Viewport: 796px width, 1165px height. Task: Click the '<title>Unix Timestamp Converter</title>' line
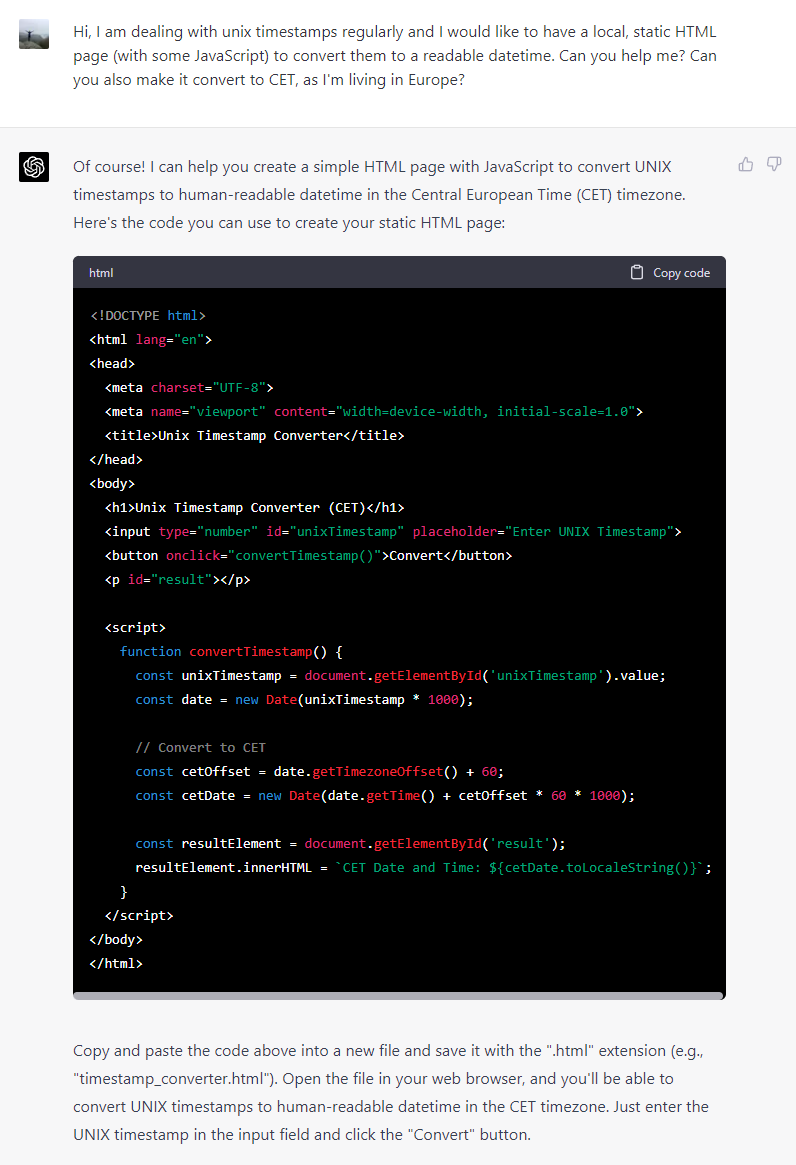(x=254, y=435)
